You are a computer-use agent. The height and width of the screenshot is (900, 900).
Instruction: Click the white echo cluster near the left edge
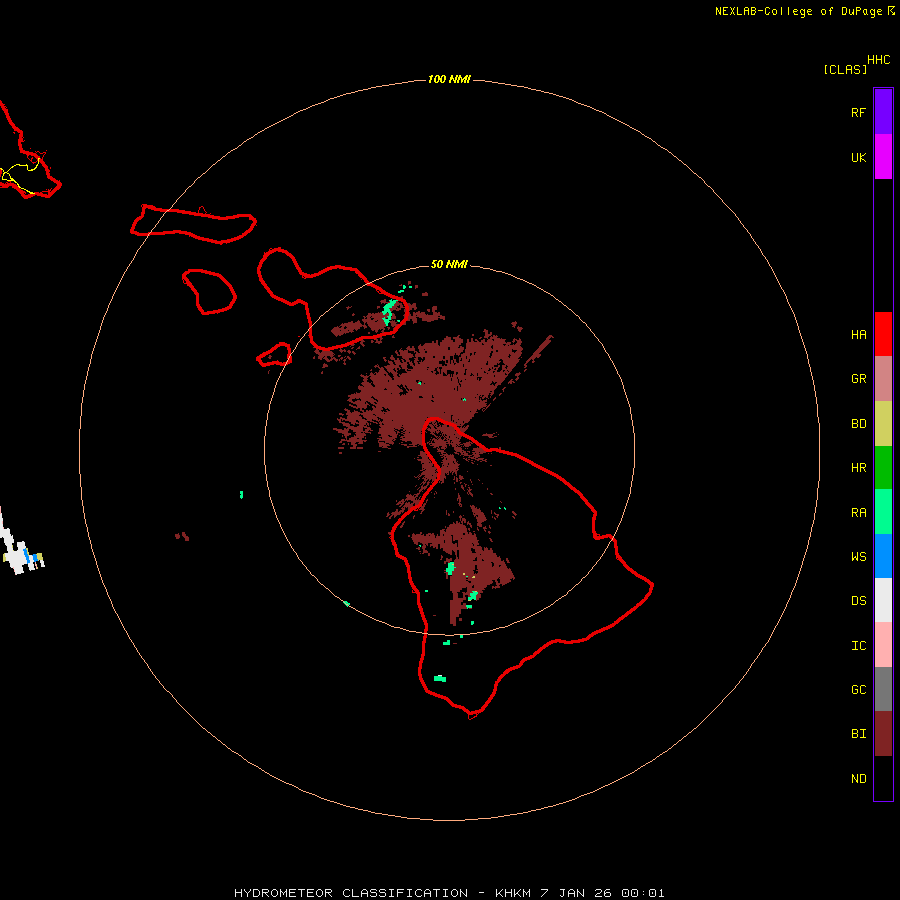click(20, 548)
